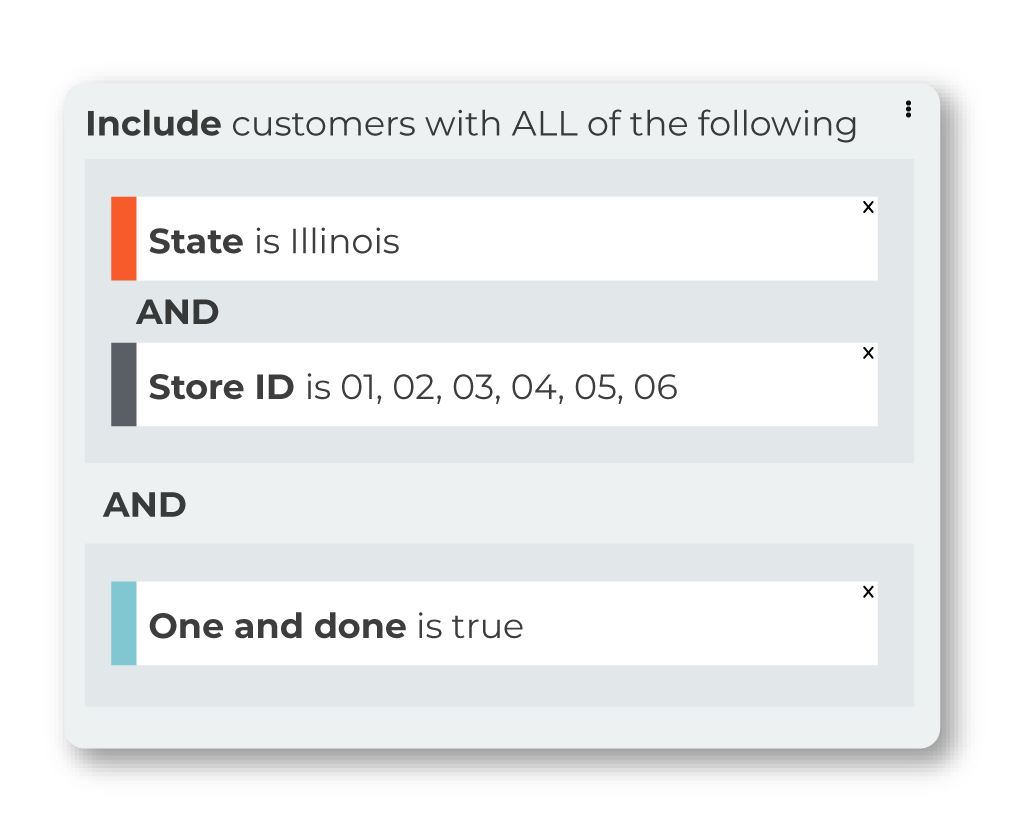Remove the One and done condition

868,592
